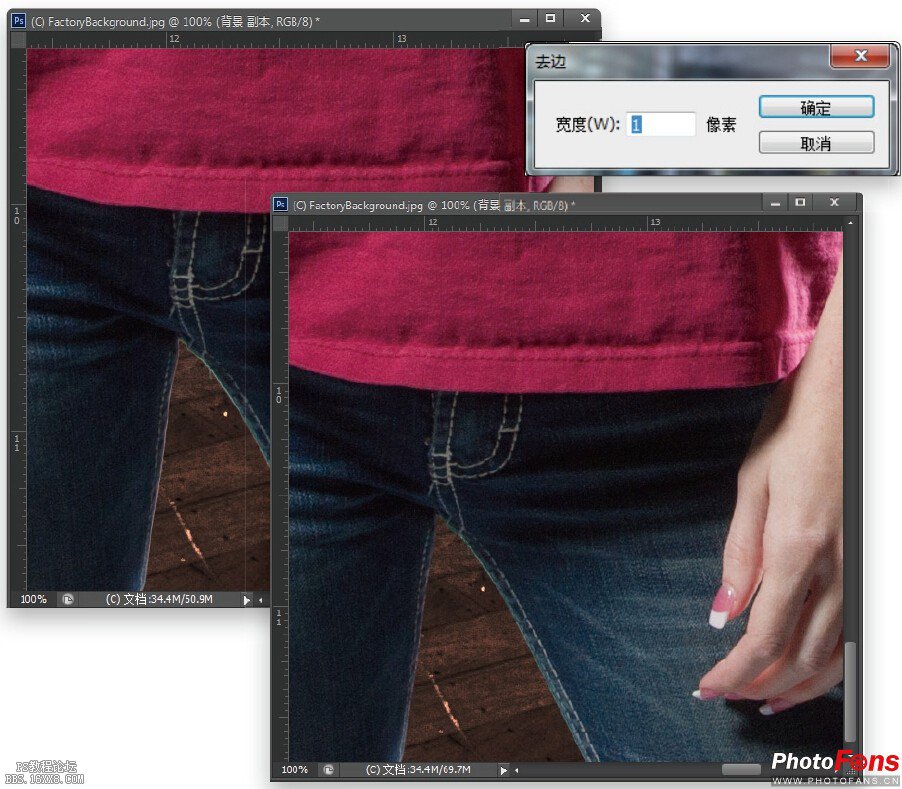Close the back FactoryBackground.jpg window
Viewport: 902px width, 789px height.
[x=585, y=18]
